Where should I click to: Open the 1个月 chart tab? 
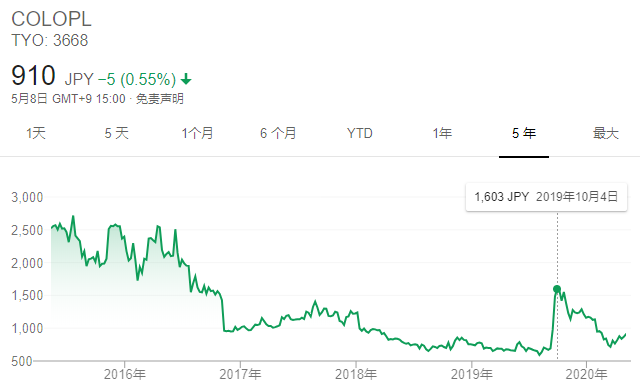click(x=198, y=133)
